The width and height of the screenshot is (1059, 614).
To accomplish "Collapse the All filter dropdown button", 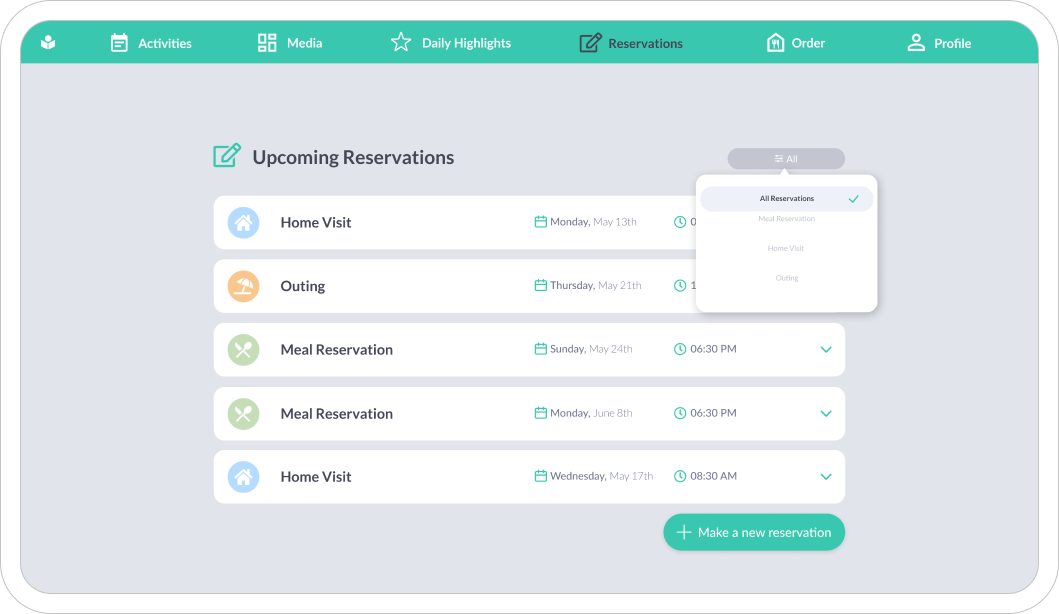I will point(786,159).
